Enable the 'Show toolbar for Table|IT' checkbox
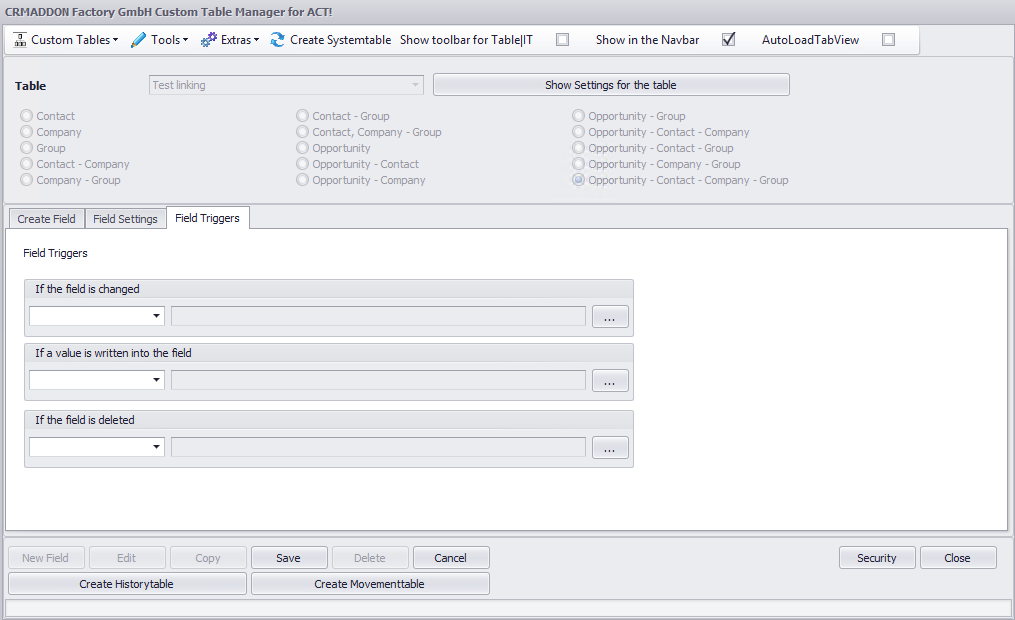1015x620 pixels. point(562,40)
